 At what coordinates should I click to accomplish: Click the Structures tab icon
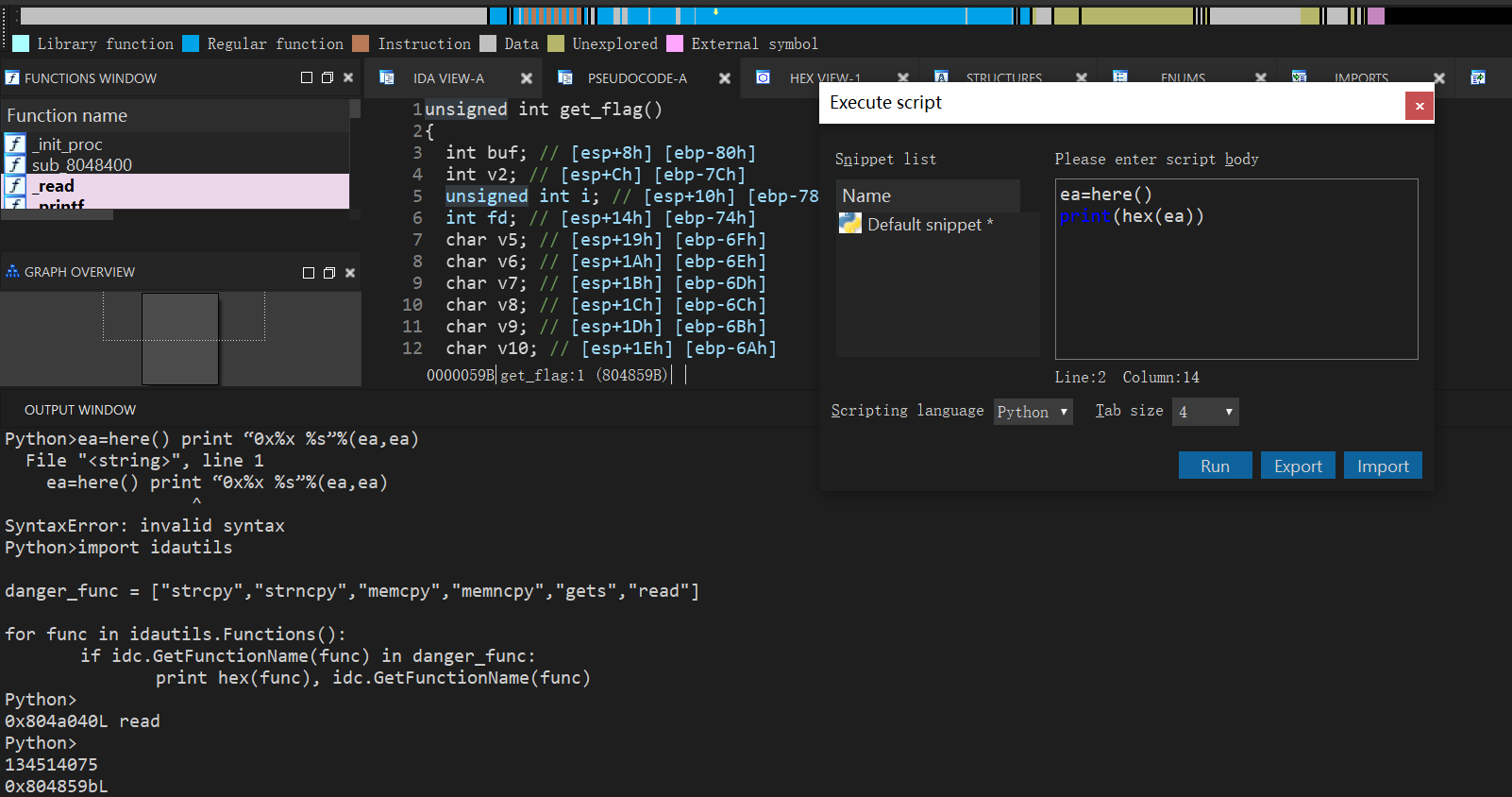click(x=941, y=76)
